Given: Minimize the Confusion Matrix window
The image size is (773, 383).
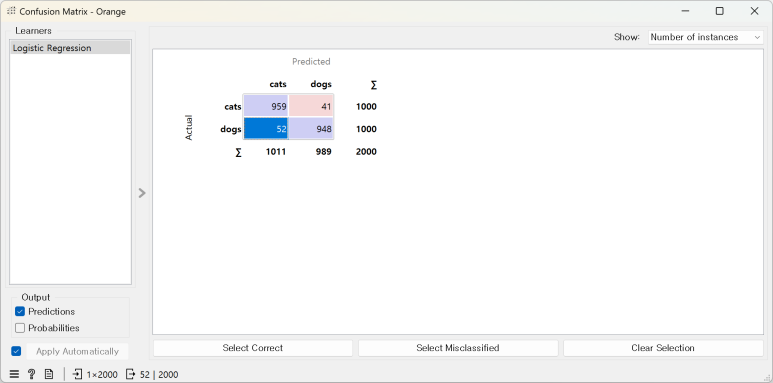Looking at the screenshot, I should tap(685, 11).
